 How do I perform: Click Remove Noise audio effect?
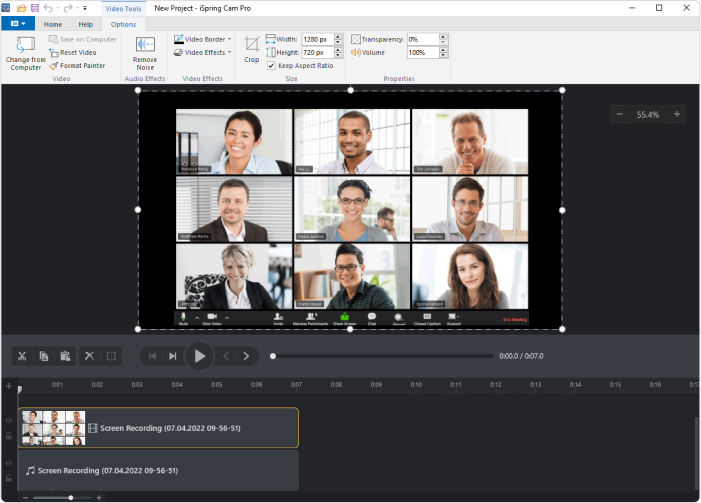(145, 53)
